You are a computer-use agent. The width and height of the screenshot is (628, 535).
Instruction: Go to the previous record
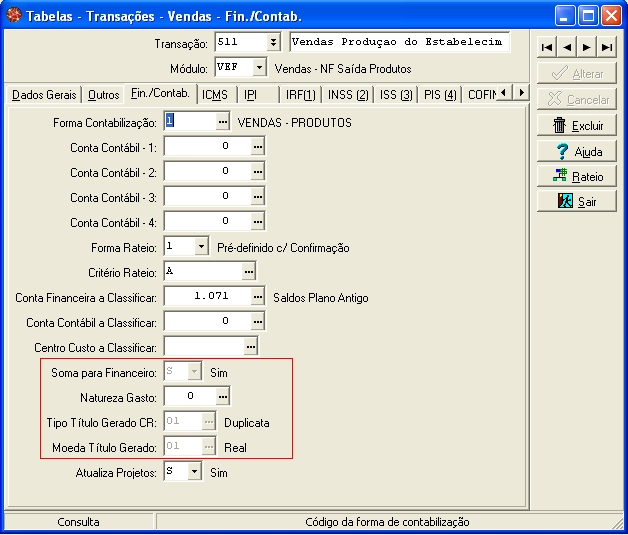(x=567, y=47)
